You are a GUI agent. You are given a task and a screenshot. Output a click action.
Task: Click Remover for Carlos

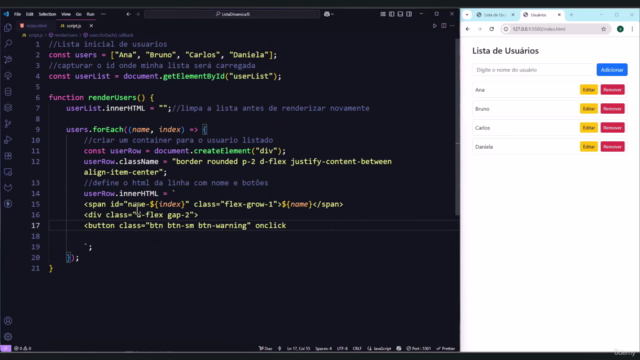[612, 128]
